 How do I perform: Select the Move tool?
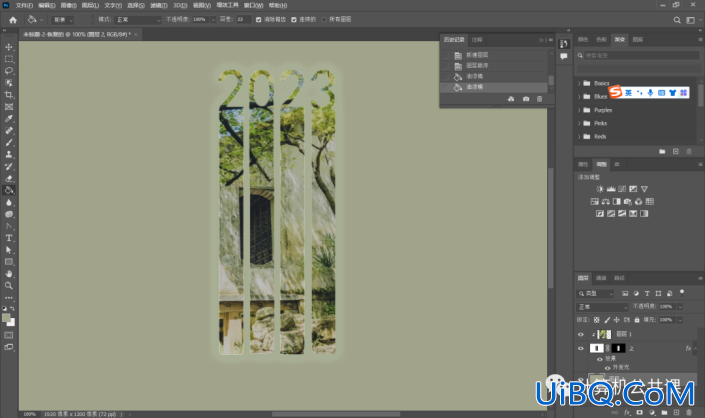point(9,47)
